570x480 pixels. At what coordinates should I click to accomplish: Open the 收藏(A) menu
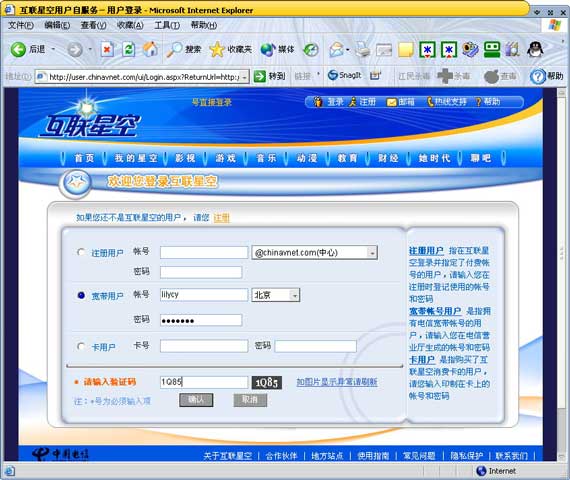click(x=130, y=25)
